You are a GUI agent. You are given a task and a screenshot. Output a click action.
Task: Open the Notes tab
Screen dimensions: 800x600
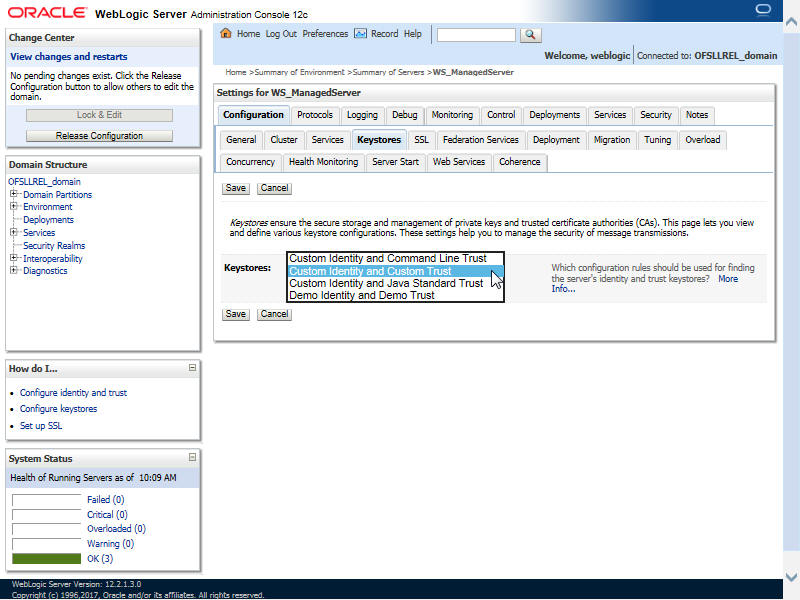(697, 115)
